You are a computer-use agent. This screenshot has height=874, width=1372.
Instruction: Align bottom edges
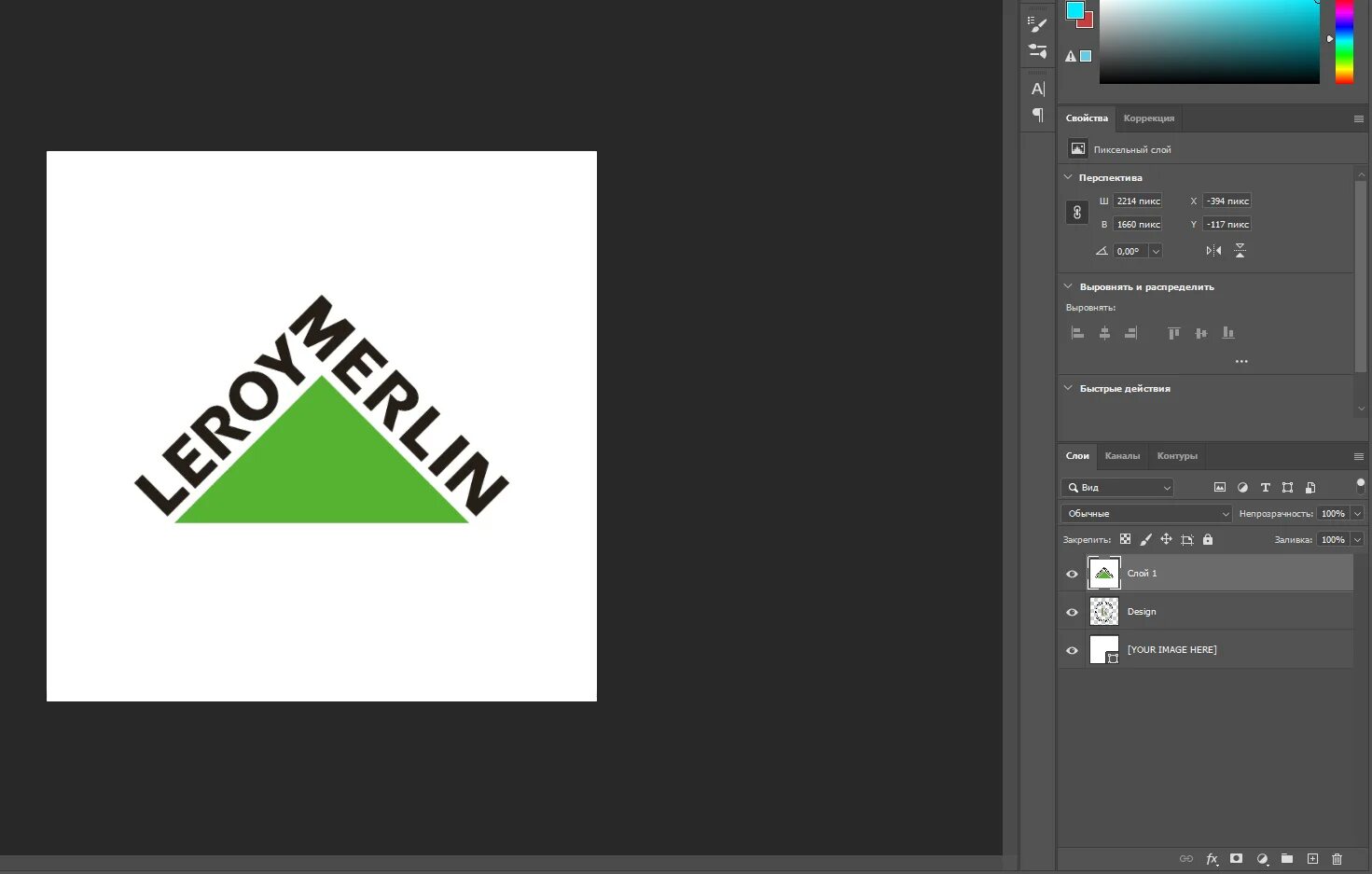pos(1228,333)
